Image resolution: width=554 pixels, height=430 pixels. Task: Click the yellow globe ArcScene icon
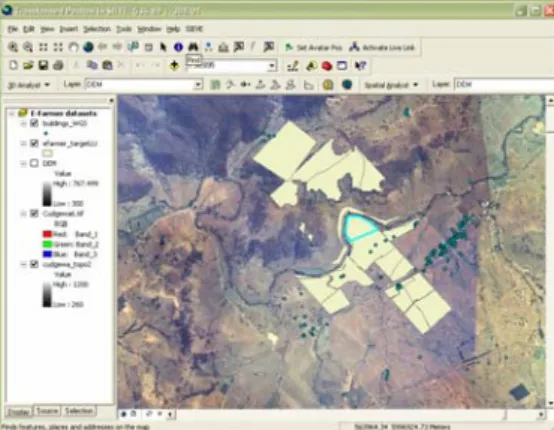click(328, 85)
